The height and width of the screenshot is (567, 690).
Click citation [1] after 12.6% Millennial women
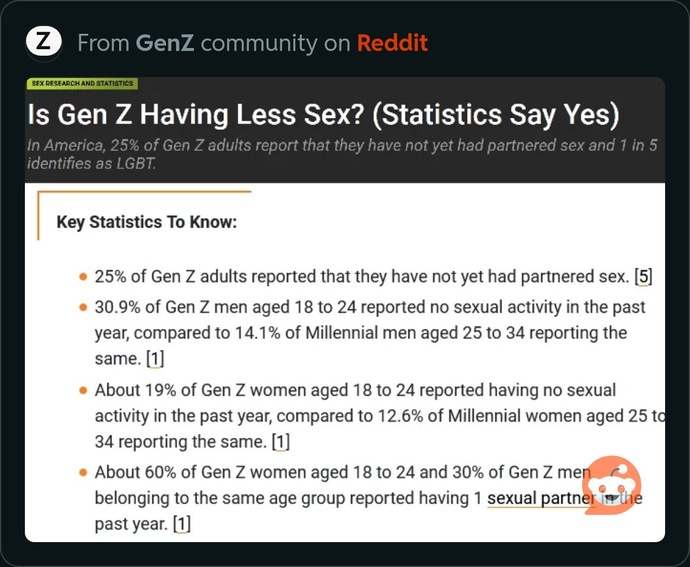tap(281, 442)
